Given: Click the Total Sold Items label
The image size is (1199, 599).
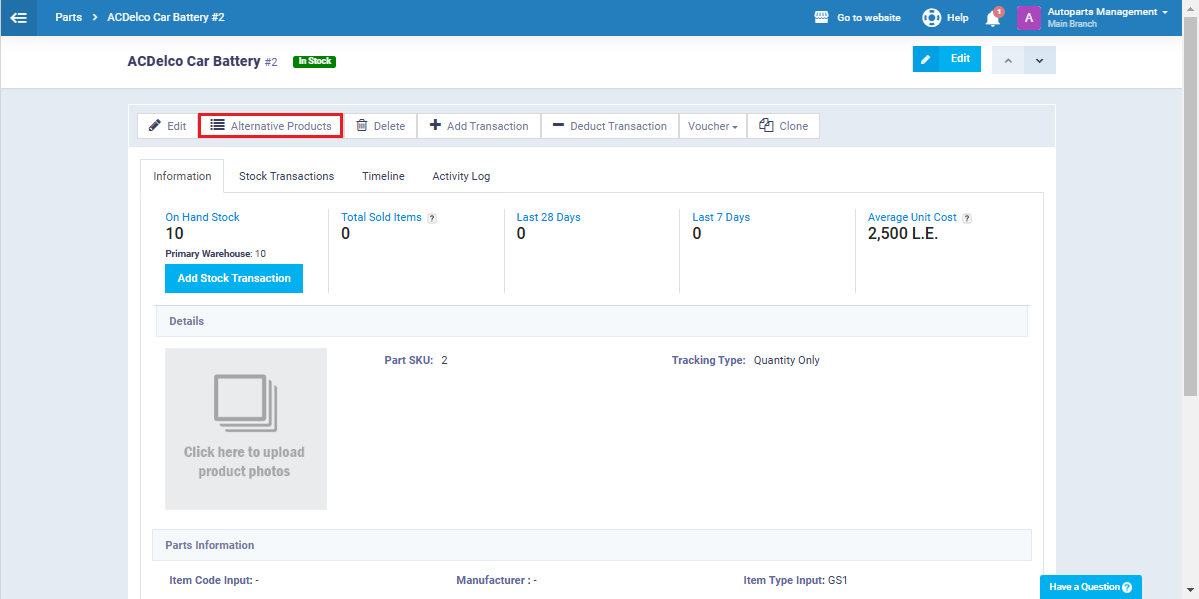Looking at the screenshot, I should coord(382,217).
